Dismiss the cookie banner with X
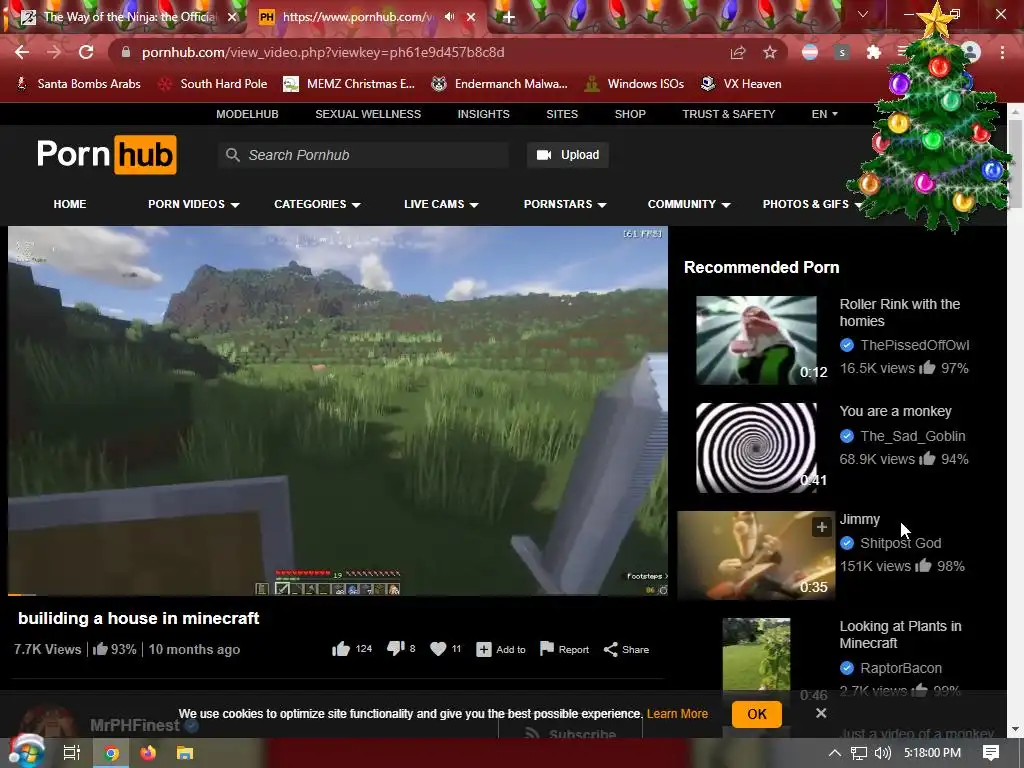The height and width of the screenshot is (768, 1024). coord(821,713)
